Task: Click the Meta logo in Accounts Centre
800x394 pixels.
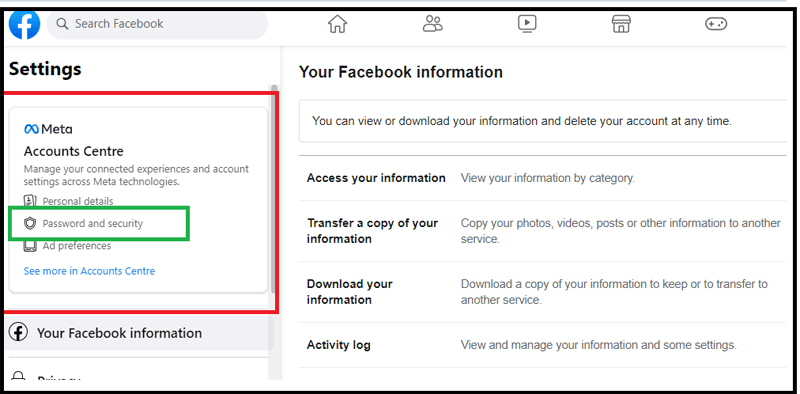Action: tap(48, 129)
